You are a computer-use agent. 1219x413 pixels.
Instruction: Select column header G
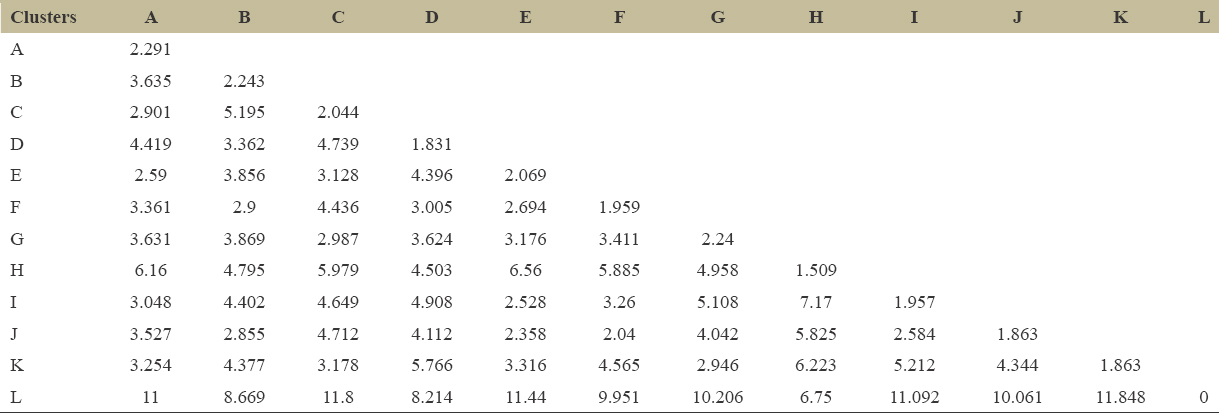[x=717, y=18]
